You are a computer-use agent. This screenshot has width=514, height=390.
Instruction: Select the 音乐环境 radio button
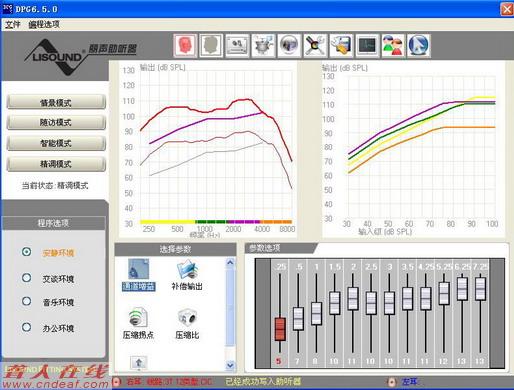pos(27,301)
